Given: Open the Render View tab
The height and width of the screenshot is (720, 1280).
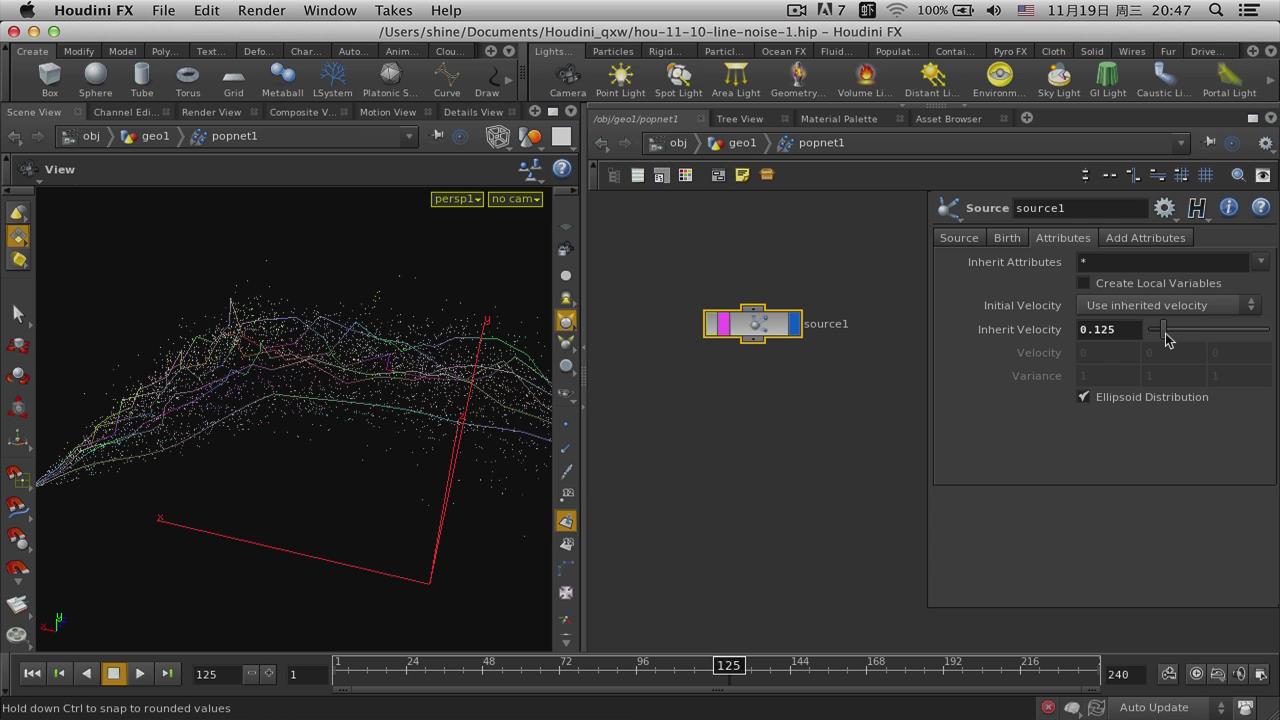Looking at the screenshot, I should pos(211,112).
